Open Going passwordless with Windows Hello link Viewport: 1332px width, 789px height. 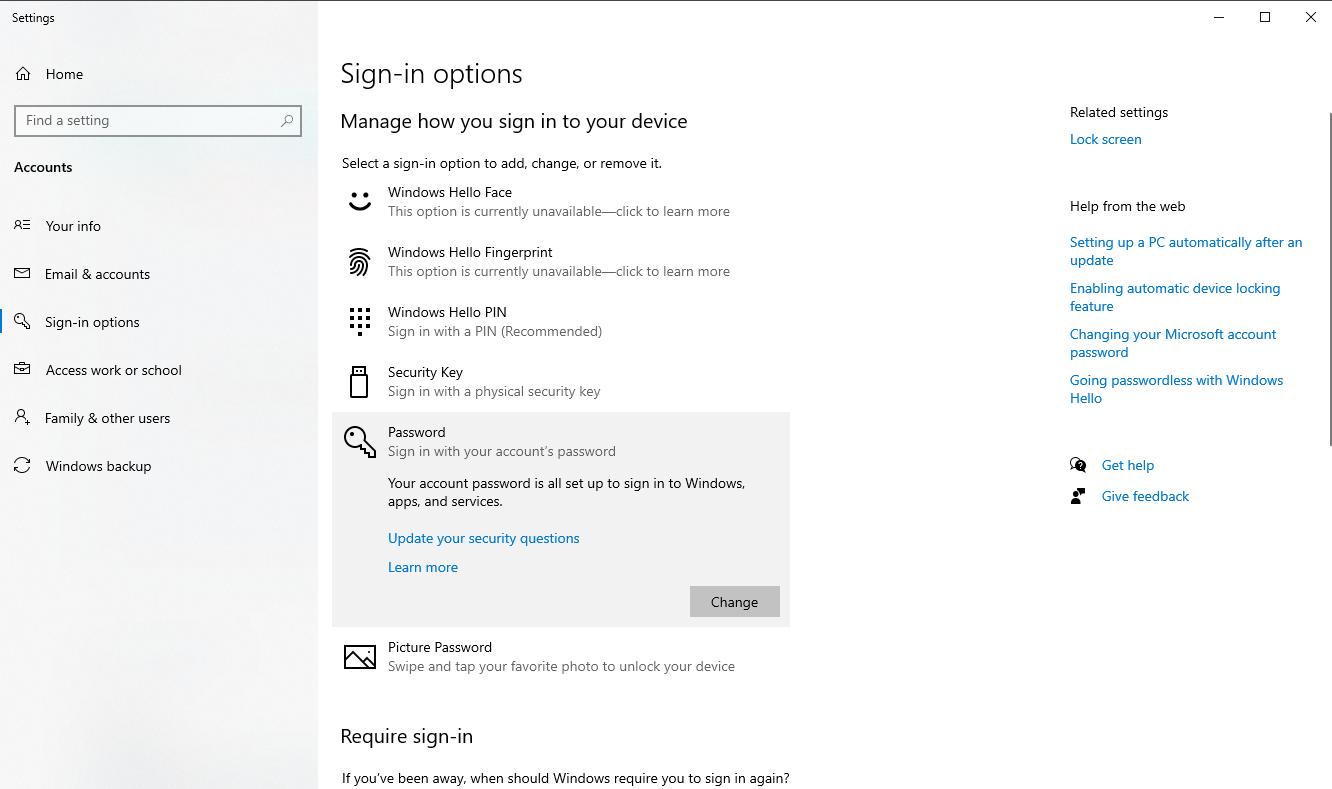(1176, 389)
